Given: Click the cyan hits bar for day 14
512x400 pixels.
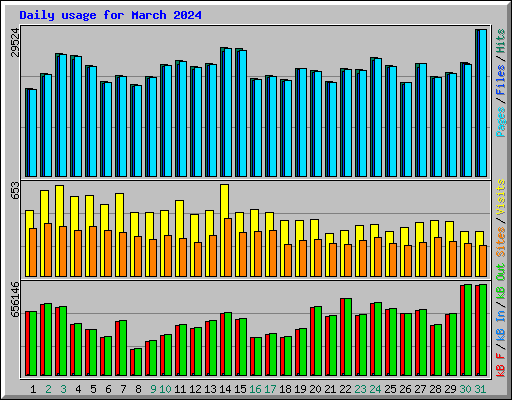Looking at the screenshot, I should point(228,112).
